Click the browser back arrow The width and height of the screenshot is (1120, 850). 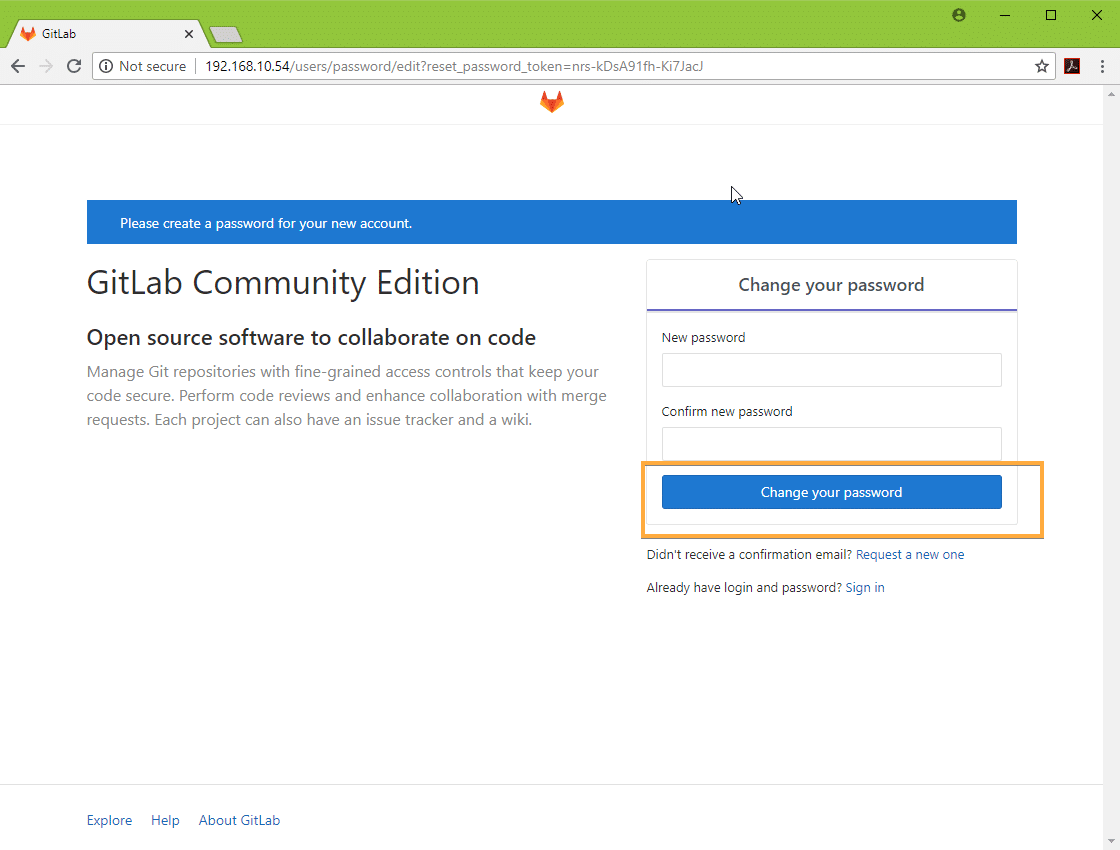18,66
